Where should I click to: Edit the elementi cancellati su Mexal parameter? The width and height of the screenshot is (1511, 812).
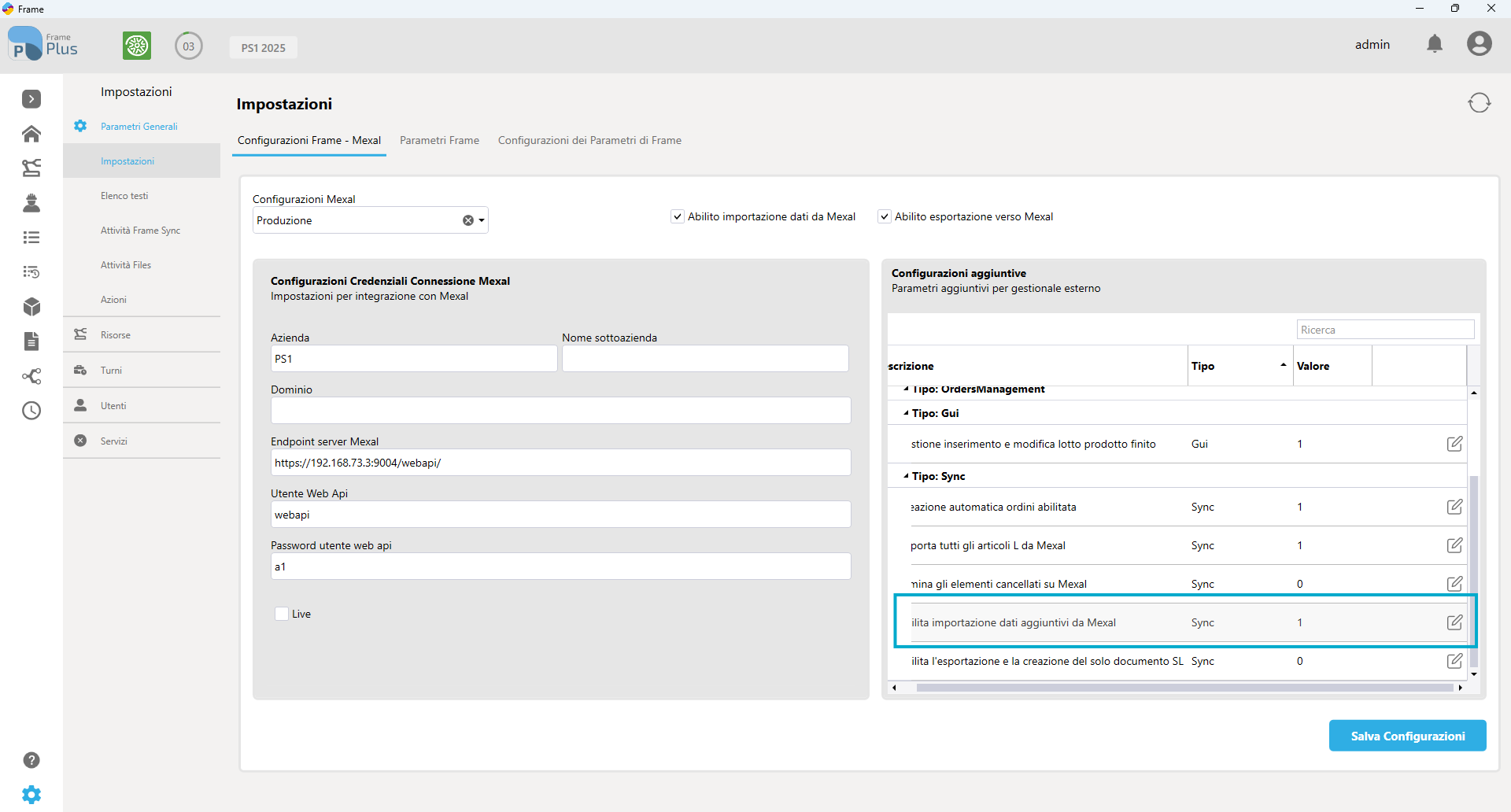[1455, 584]
